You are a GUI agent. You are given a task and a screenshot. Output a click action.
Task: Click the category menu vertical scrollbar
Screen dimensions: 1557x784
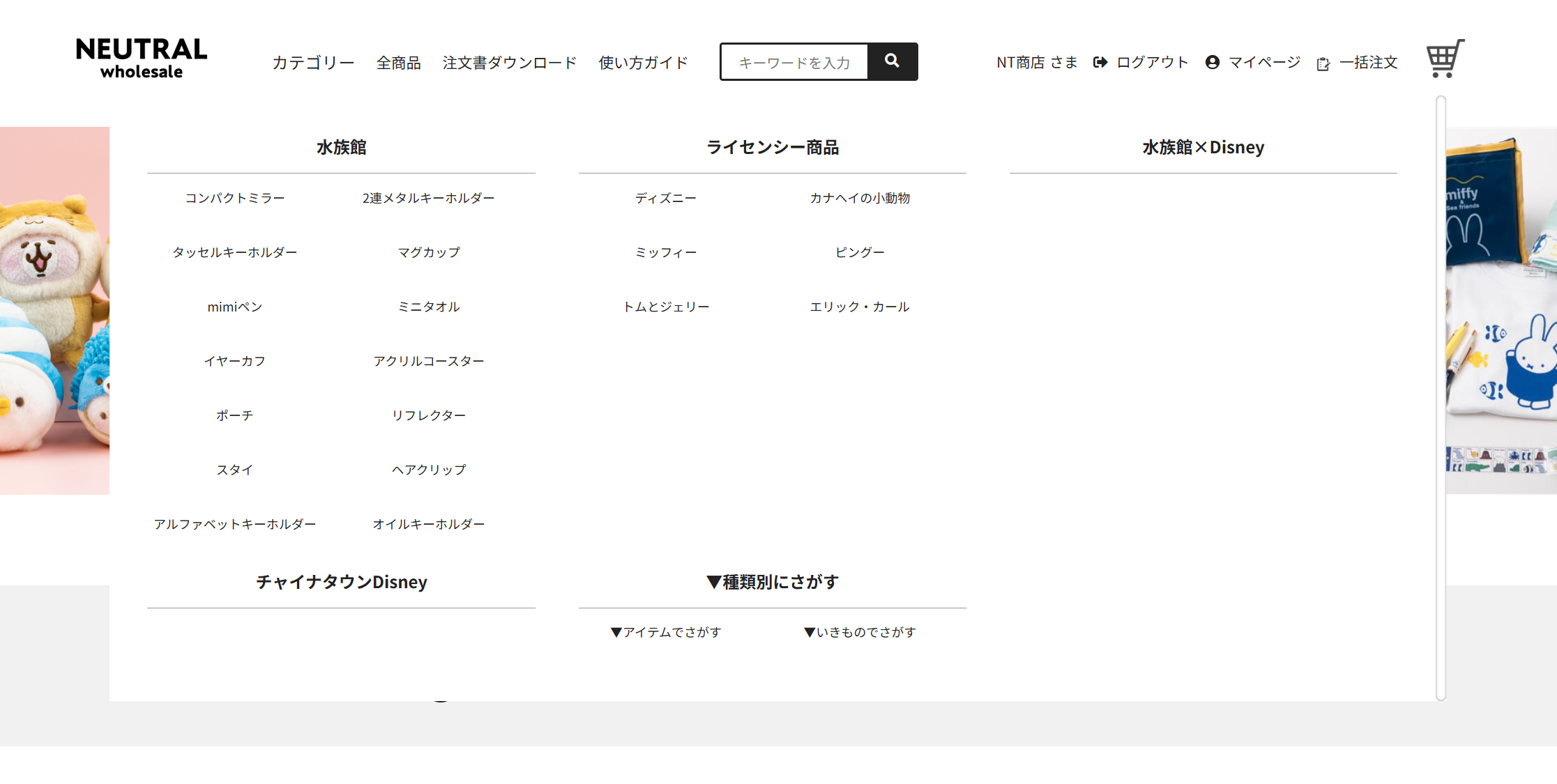(x=1441, y=398)
